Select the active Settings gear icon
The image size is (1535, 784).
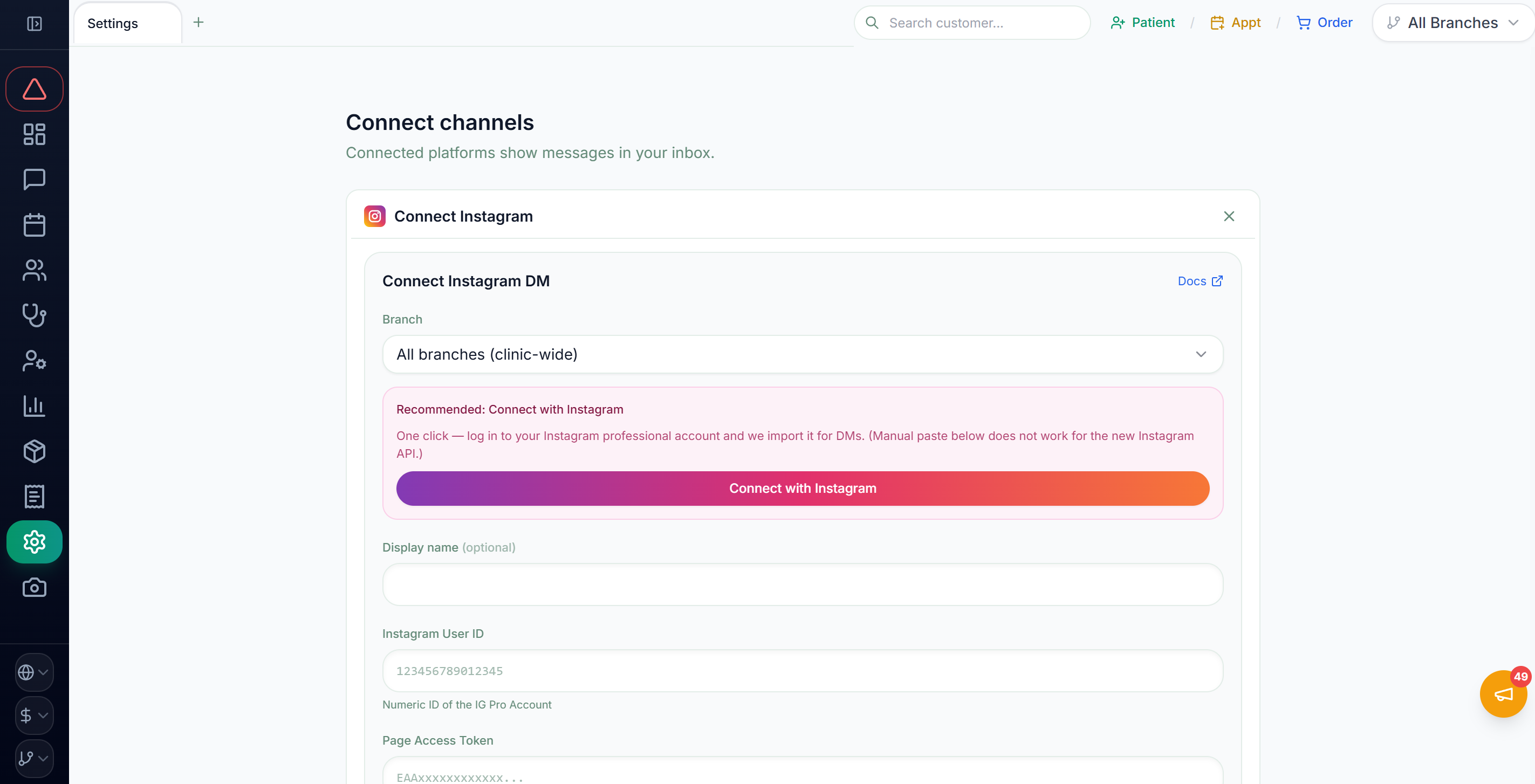(x=34, y=542)
